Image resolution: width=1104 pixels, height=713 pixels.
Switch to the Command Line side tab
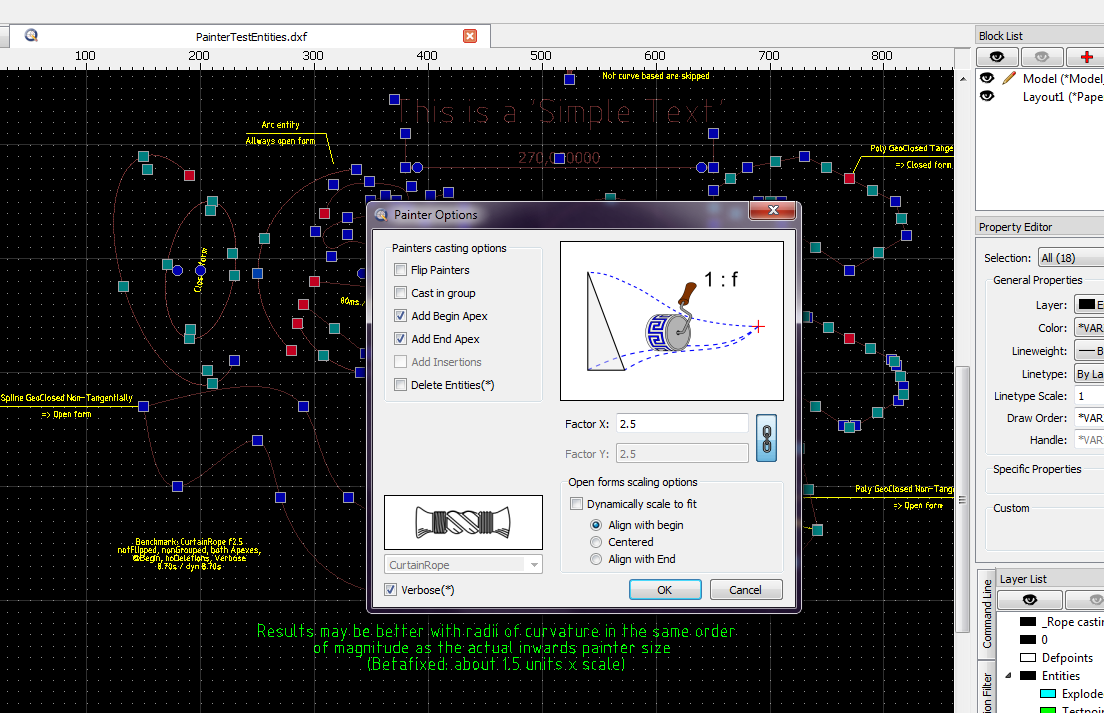coord(987,612)
